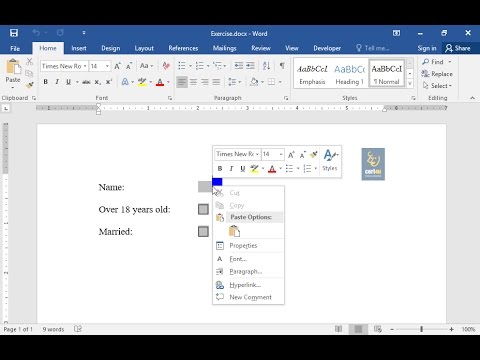Click Find in the Editing group
This screenshot has height=360, width=480.
point(433,62)
